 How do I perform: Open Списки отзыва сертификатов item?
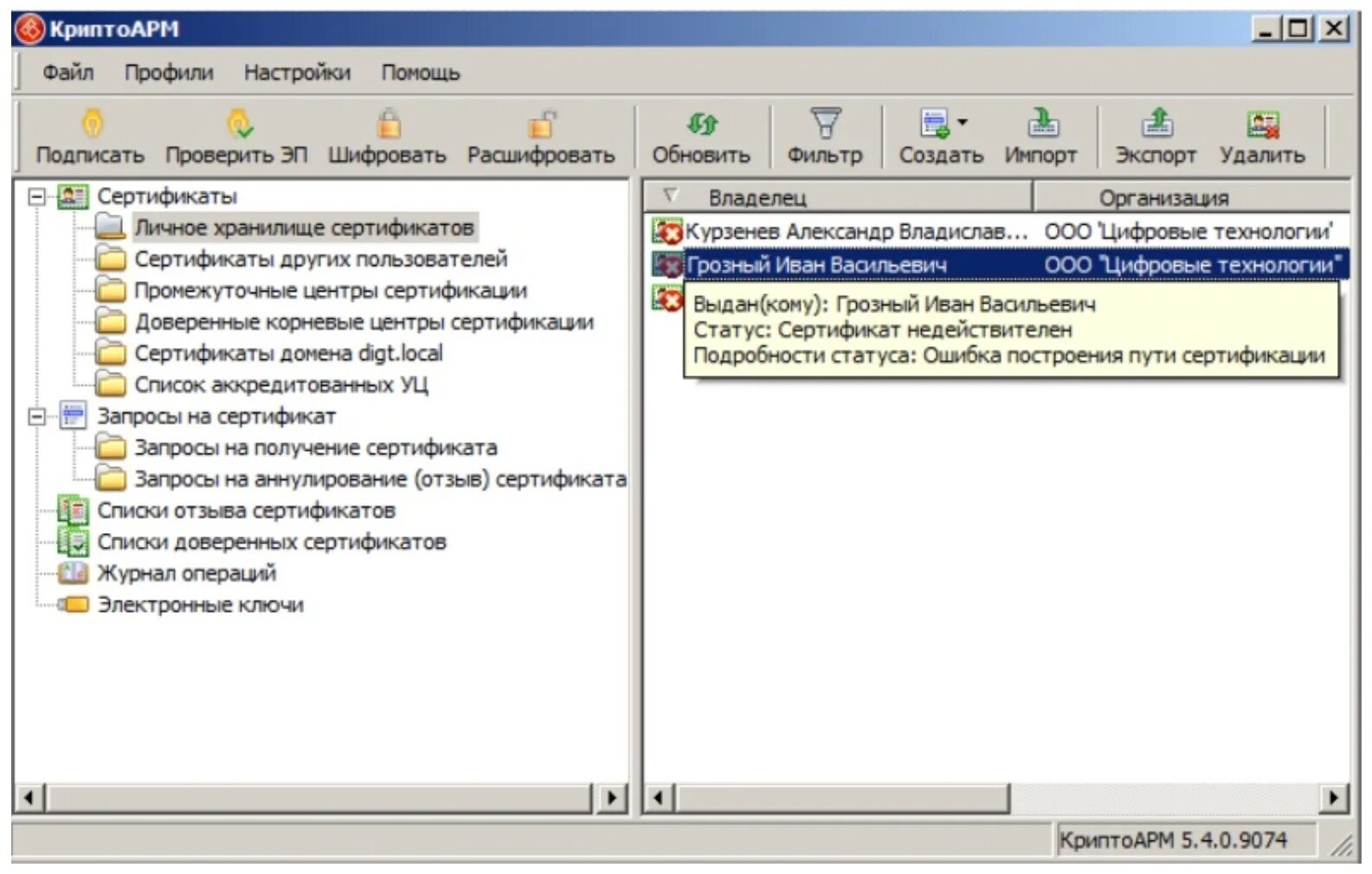coord(246,511)
